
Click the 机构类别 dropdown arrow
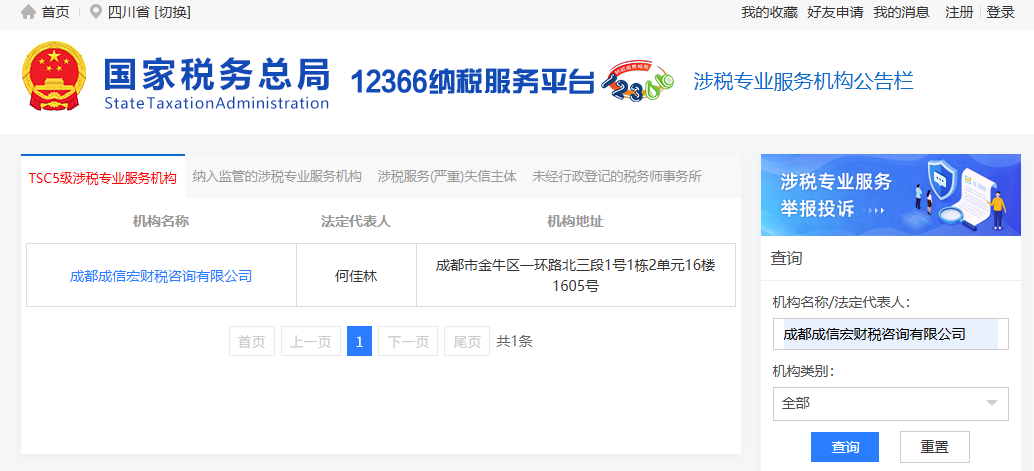tap(991, 403)
